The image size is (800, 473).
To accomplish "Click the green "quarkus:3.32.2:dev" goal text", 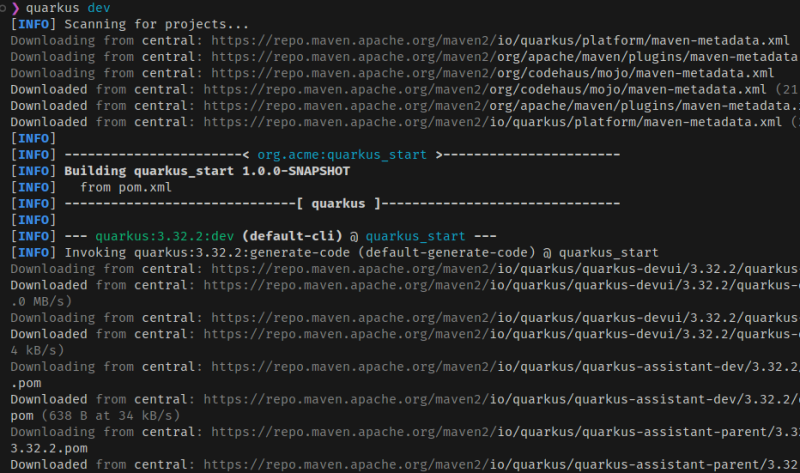I will pos(164,236).
